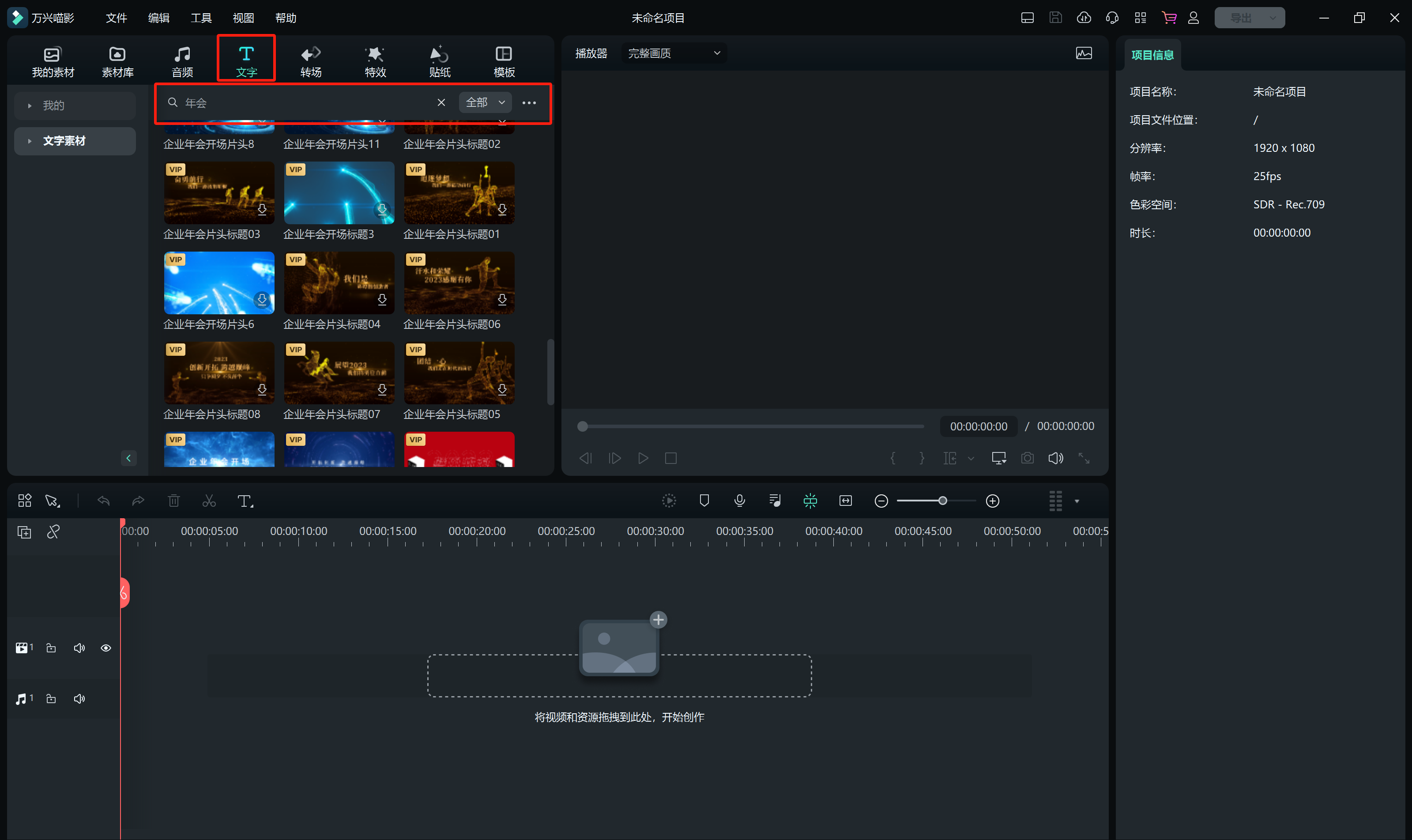Select the 企业年会片头标题04 thumbnail

click(x=339, y=283)
